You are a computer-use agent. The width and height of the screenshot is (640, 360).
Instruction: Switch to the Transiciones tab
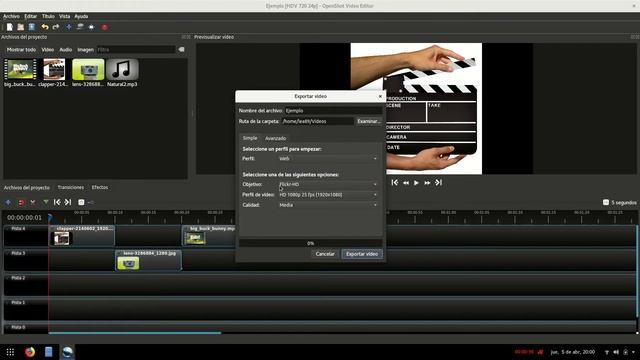click(x=71, y=187)
